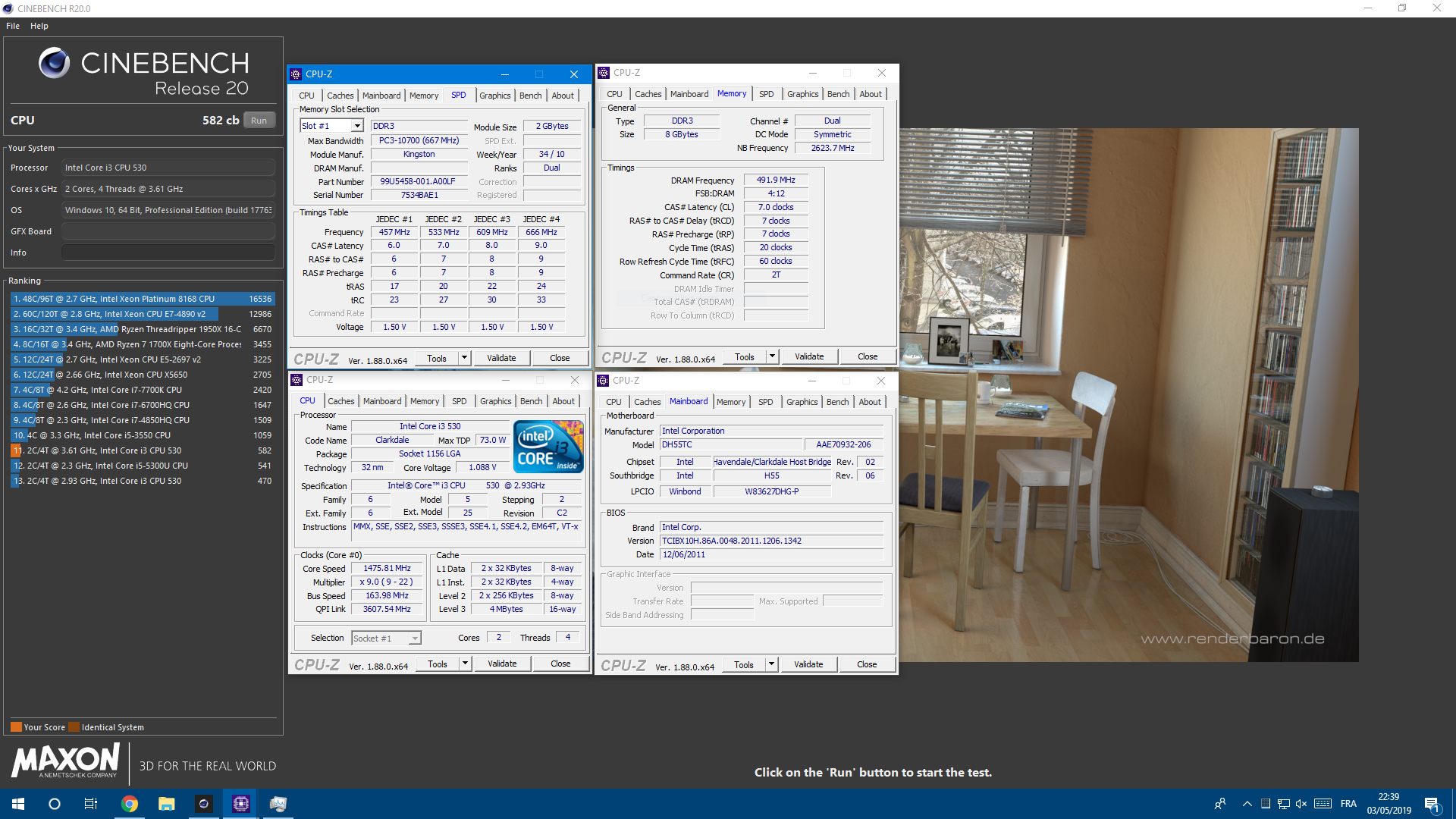This screenshot has width=1456, height=819.
Task: Click the CPU-Z icon in Mainboard window title bar
Action: 603,381
